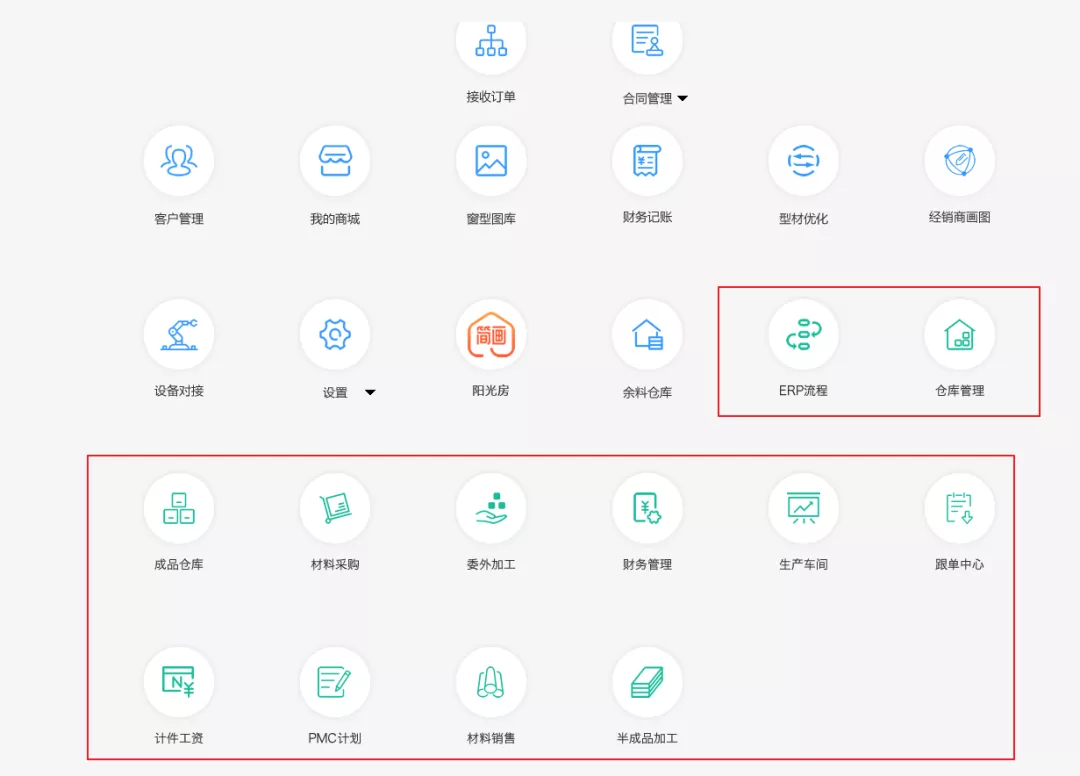Open 余料仓库 leftover warehouse icon

[x=647, y=334]
